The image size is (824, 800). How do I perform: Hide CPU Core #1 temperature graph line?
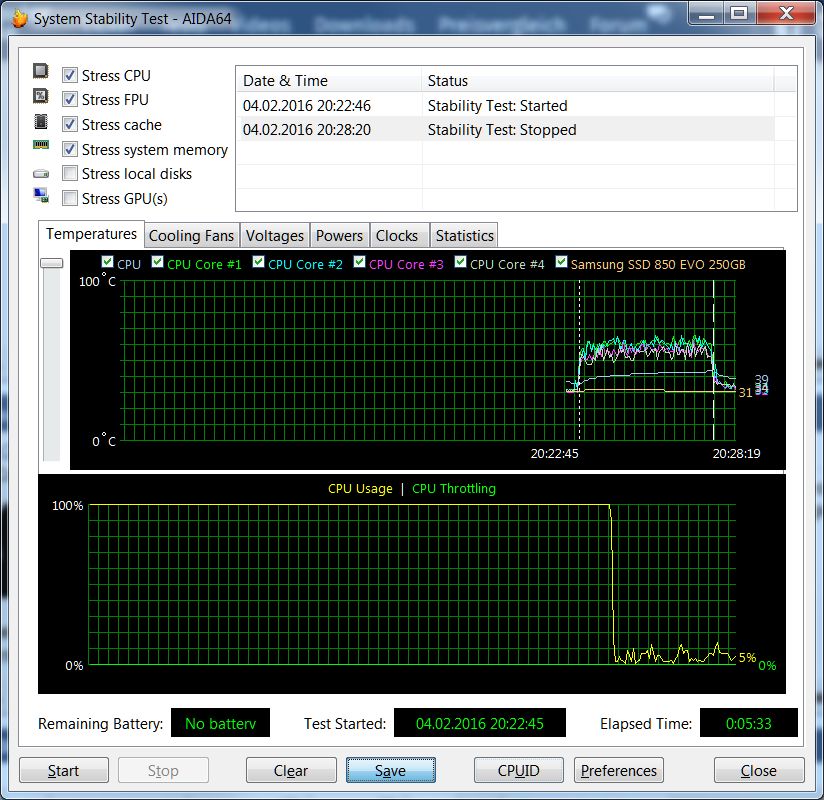point(157,262)
